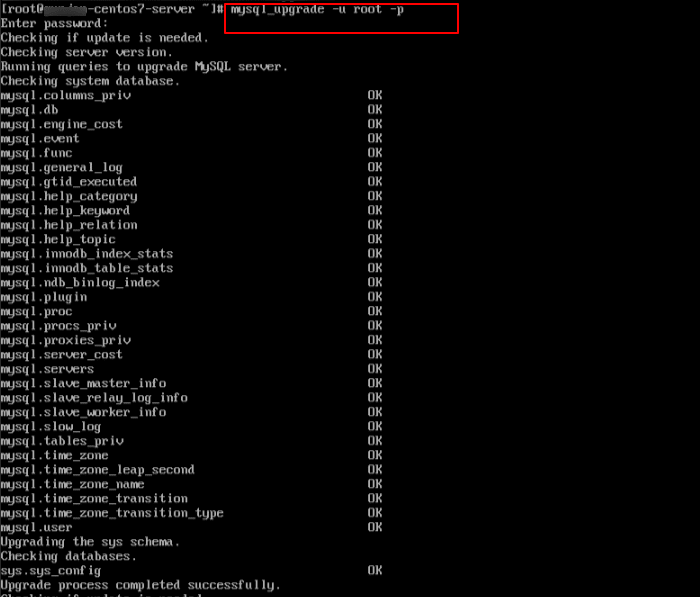Click the mysql.innodb_index_stats entry

click(x=87, y=254)
